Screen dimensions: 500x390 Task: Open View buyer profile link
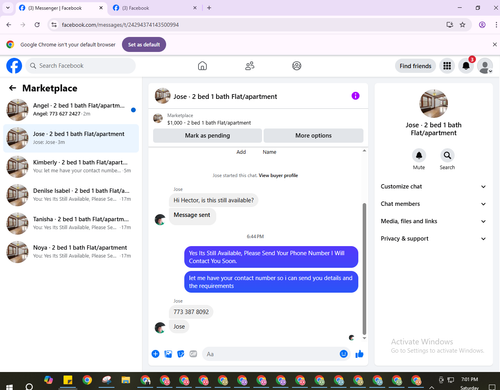pos(278,175)
